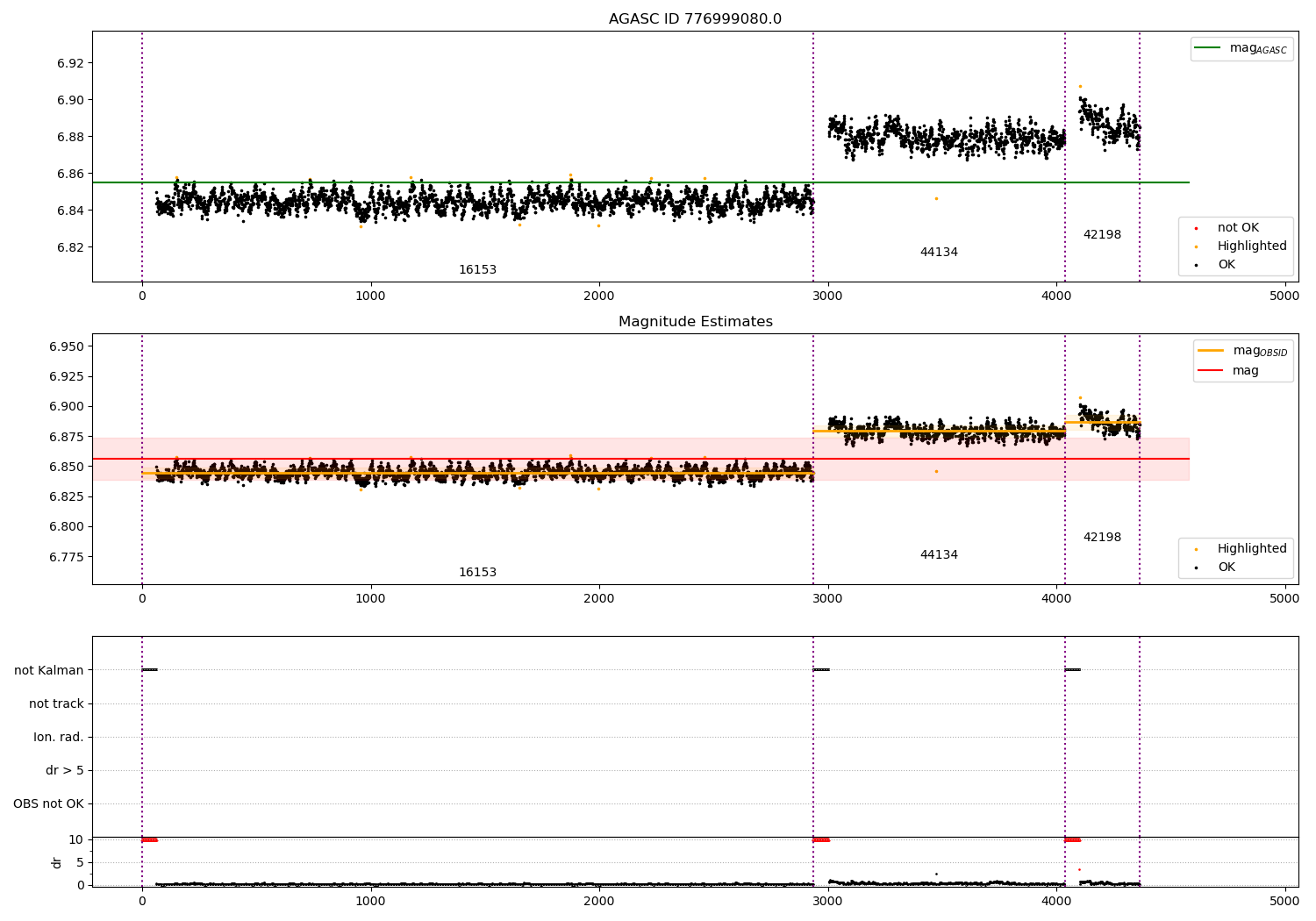Click the 'not Kalman' markers at start of 42198
Screen dimensions: 1316x921
coord(1073,670)
